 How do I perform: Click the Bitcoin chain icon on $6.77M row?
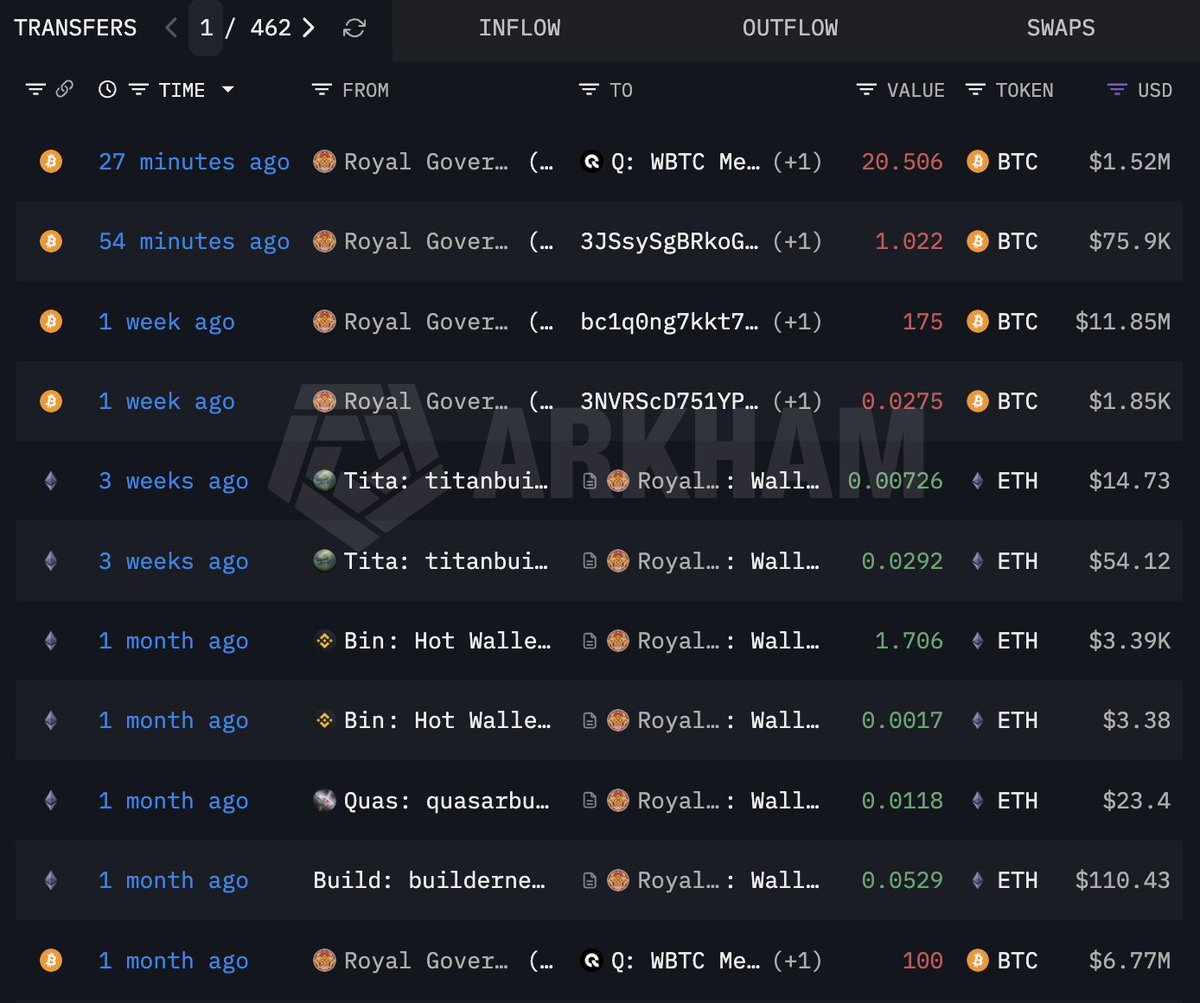pyautogui.click(x=50, y=960)
